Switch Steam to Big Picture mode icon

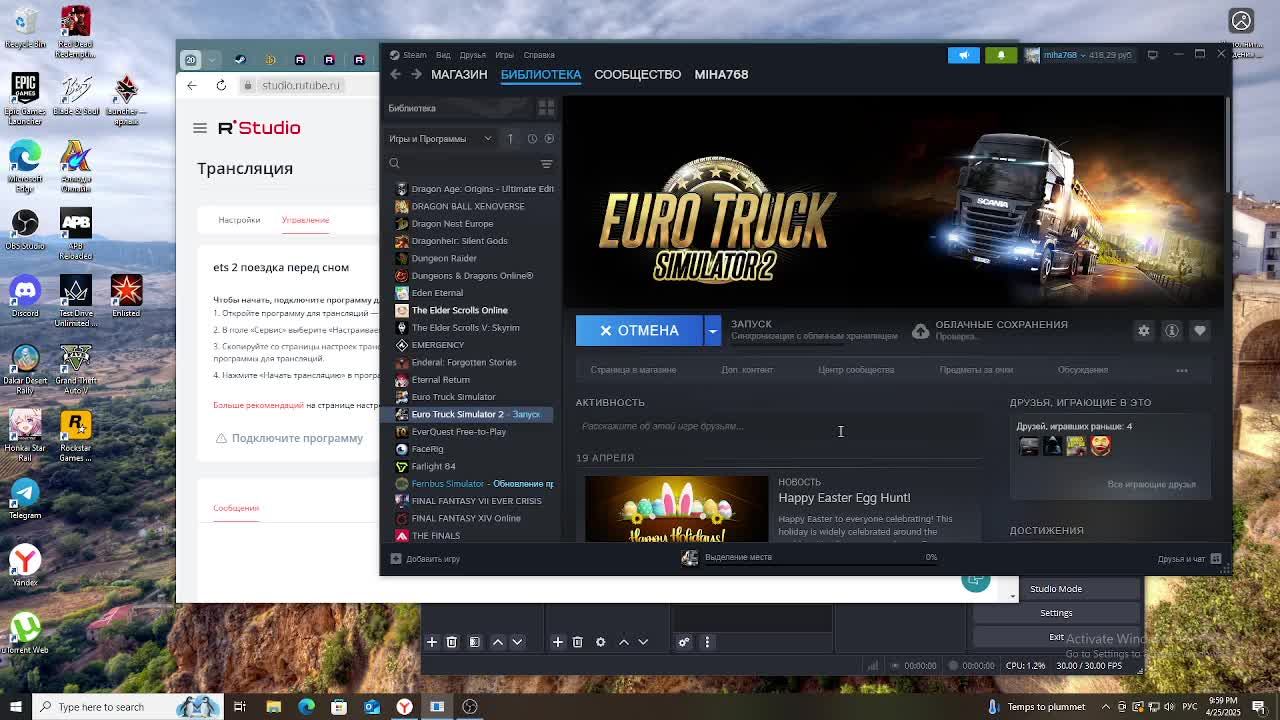pos(1153,55)
